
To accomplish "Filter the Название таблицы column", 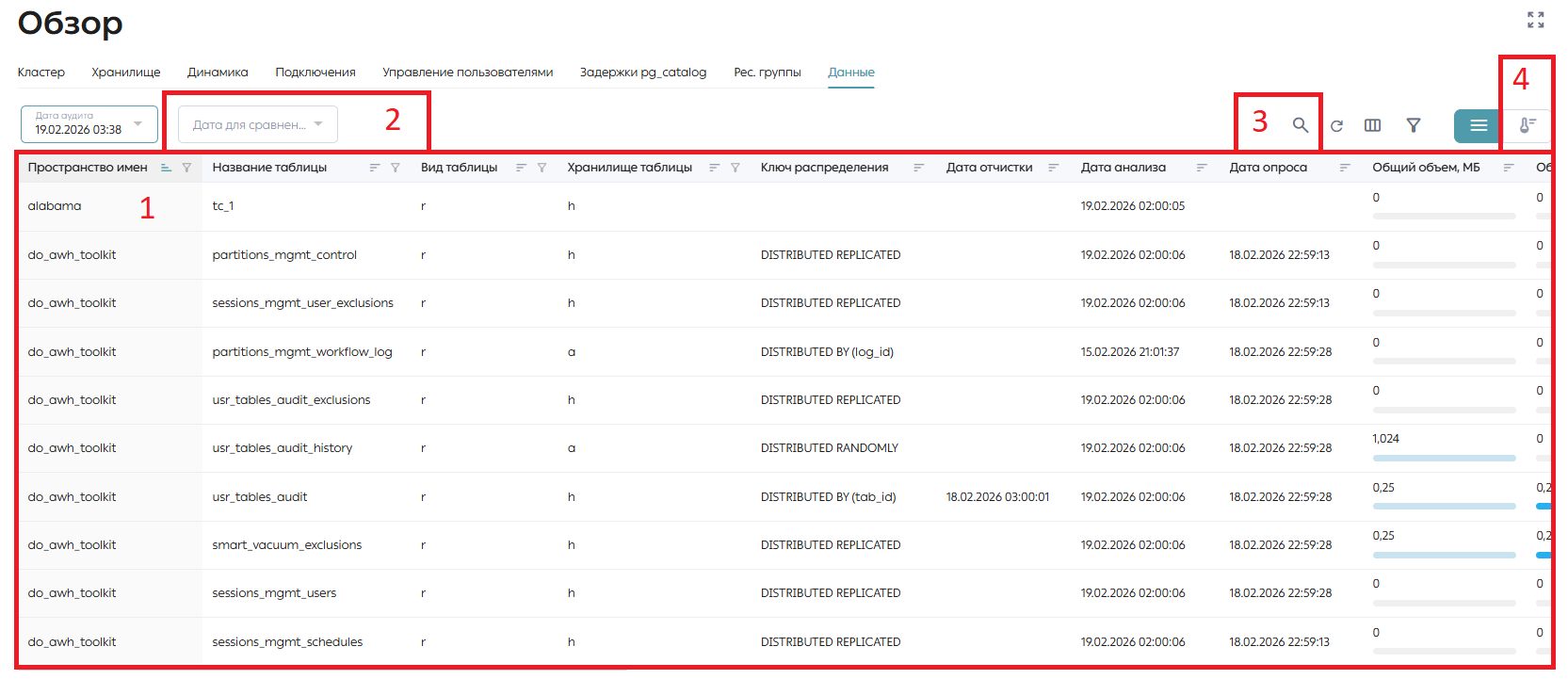I will click(396, 168).
